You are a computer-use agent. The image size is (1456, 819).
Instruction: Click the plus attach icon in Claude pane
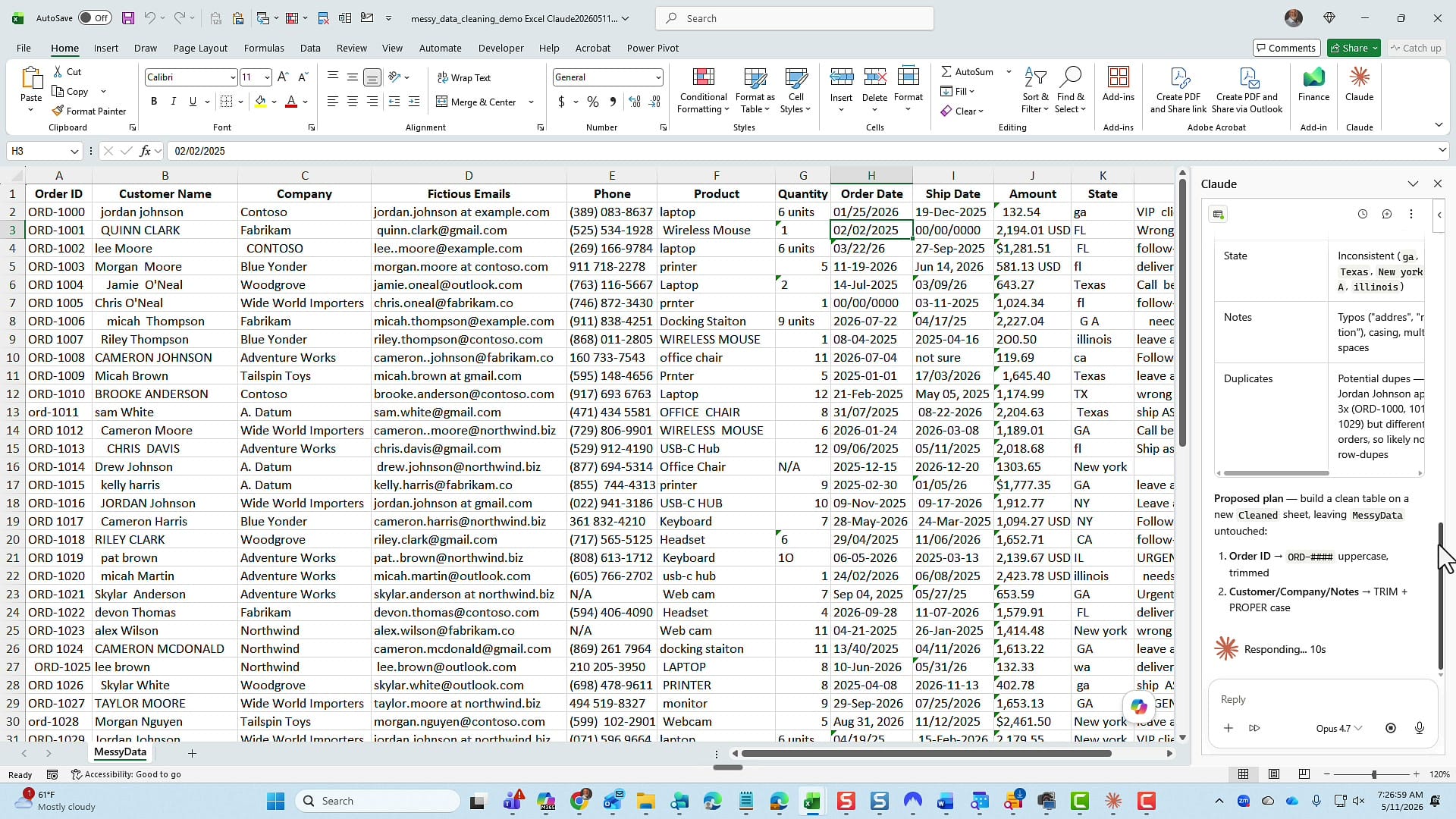(x=1228, y=728)
